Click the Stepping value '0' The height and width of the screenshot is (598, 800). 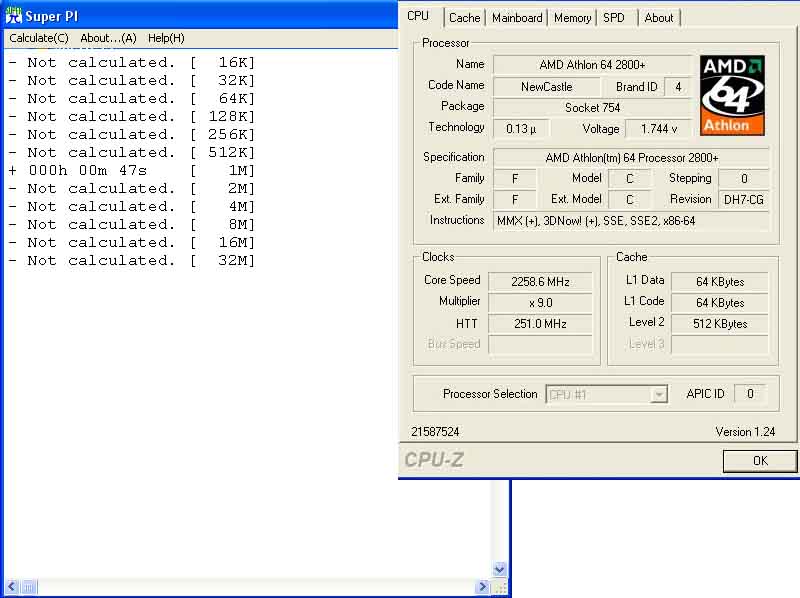[743, 179]
